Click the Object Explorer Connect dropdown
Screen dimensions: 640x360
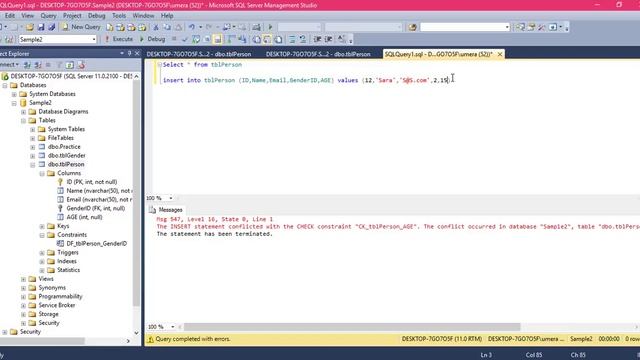tap(9, 64)
